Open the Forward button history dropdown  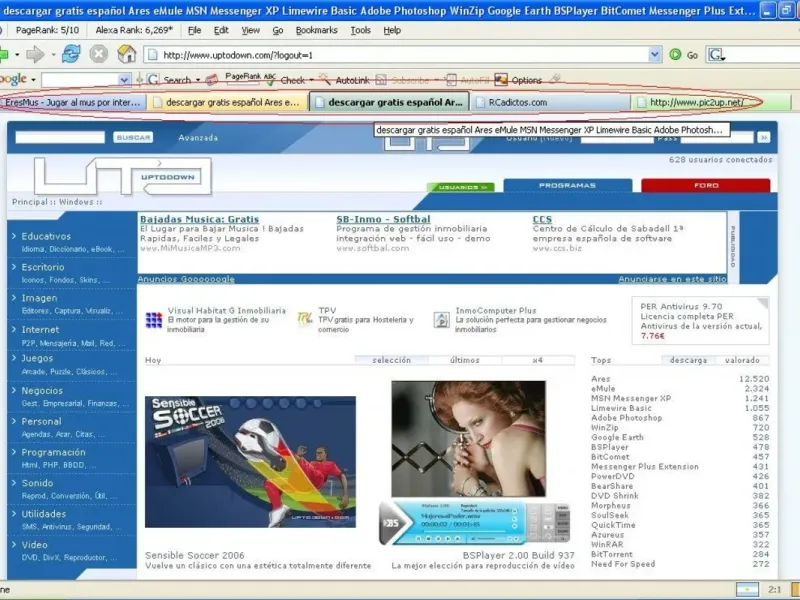pos(53,55)
